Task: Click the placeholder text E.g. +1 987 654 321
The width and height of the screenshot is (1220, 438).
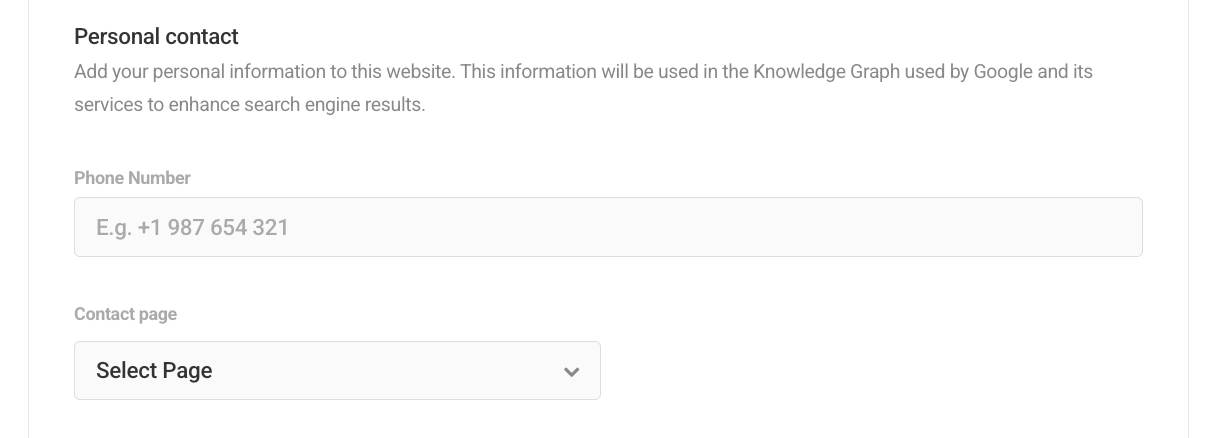Action: tap(192, 227)
